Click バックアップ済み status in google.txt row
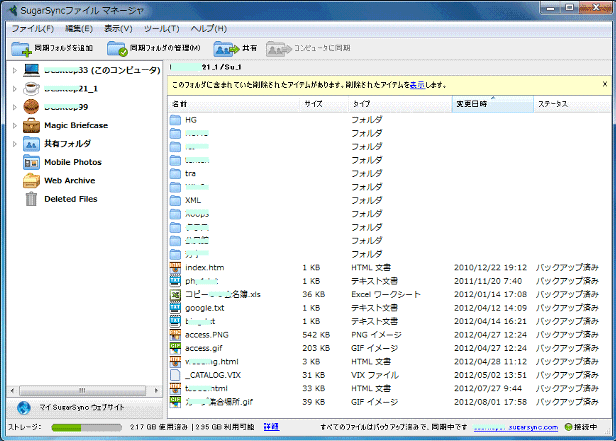Viewport: 616px width, 441px height. 567,308
